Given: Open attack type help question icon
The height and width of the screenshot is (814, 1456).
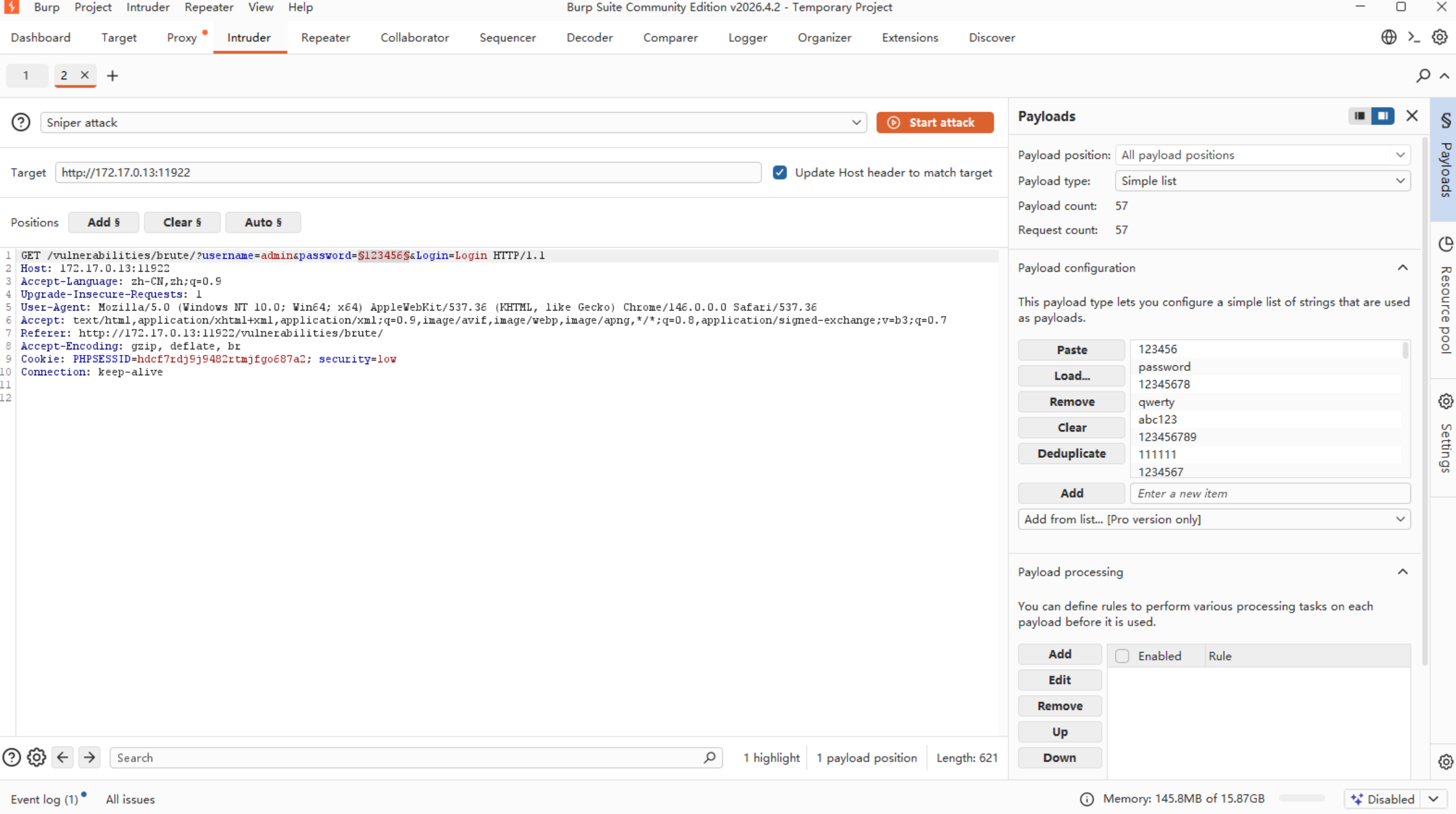Looking at the screenshot, I should point(20,122).
